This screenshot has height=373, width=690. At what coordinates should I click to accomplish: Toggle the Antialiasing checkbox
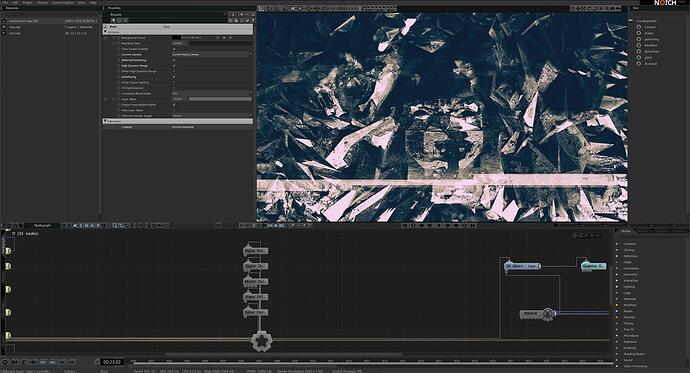pos(174,77)
